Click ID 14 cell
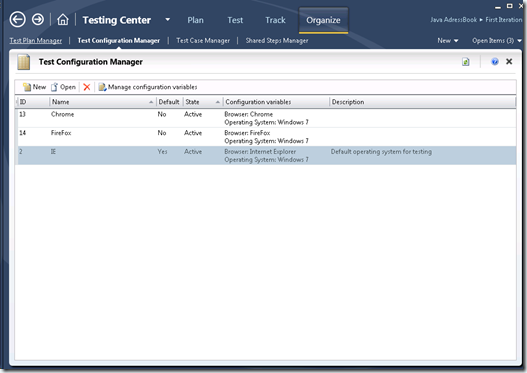The image size is (527, 373). tap(23, 133)
